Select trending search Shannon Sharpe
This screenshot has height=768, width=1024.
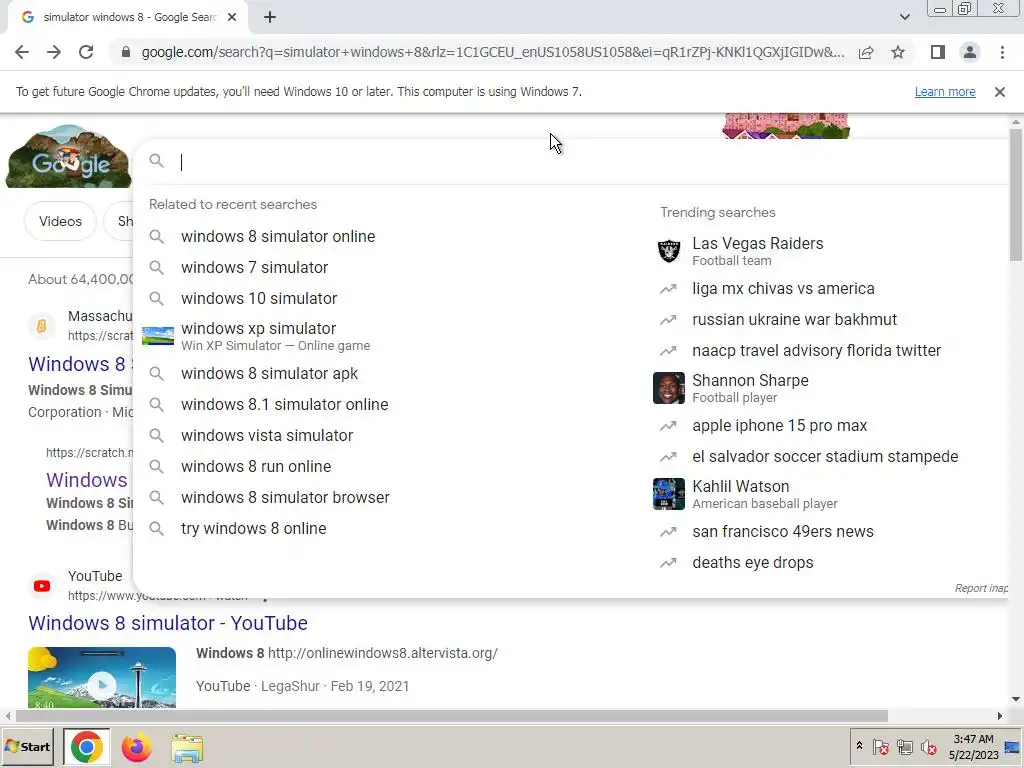tap(750, 388)
